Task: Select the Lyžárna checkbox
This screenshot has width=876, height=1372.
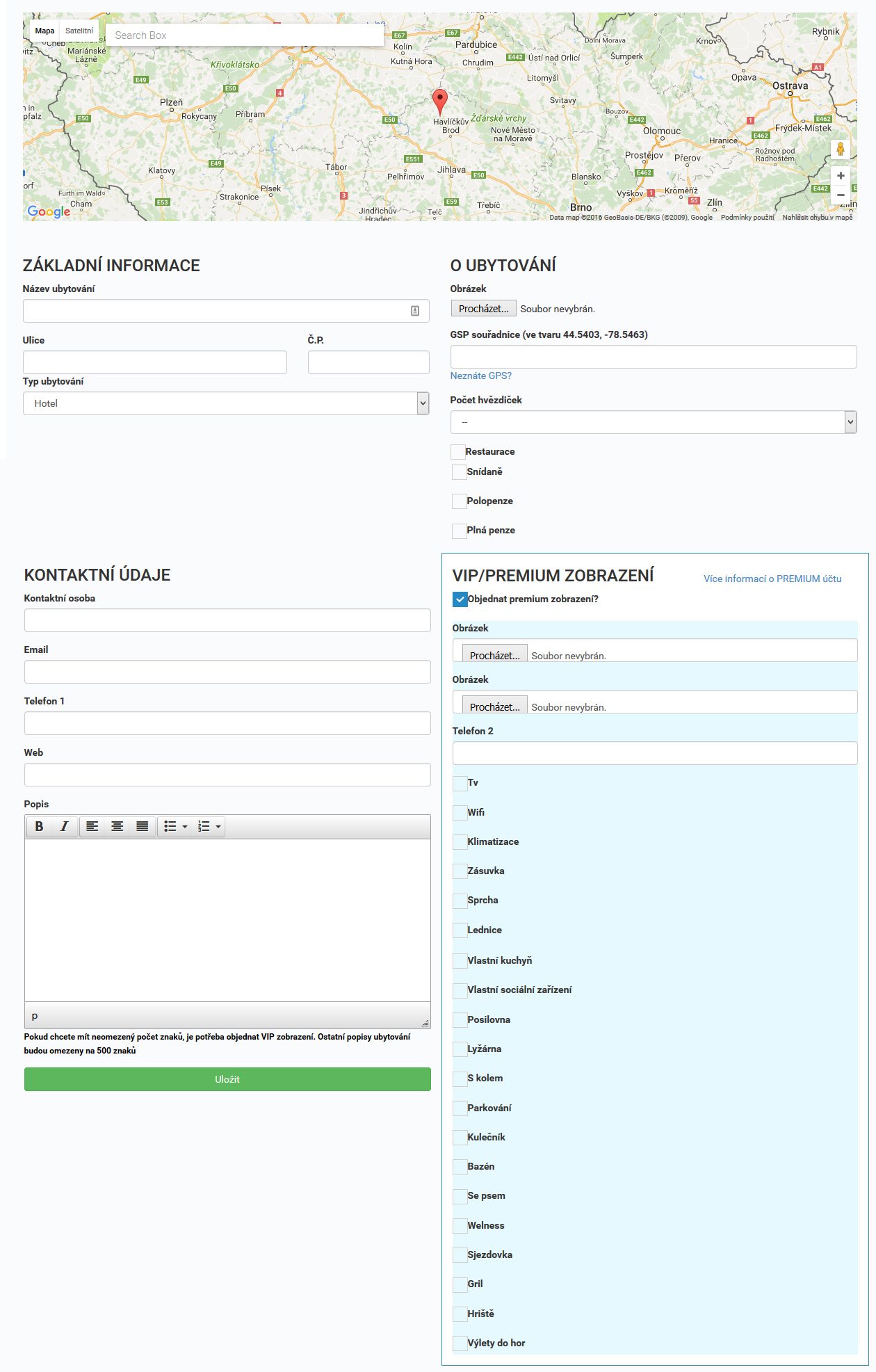Action: click(x=460, y=1049)
